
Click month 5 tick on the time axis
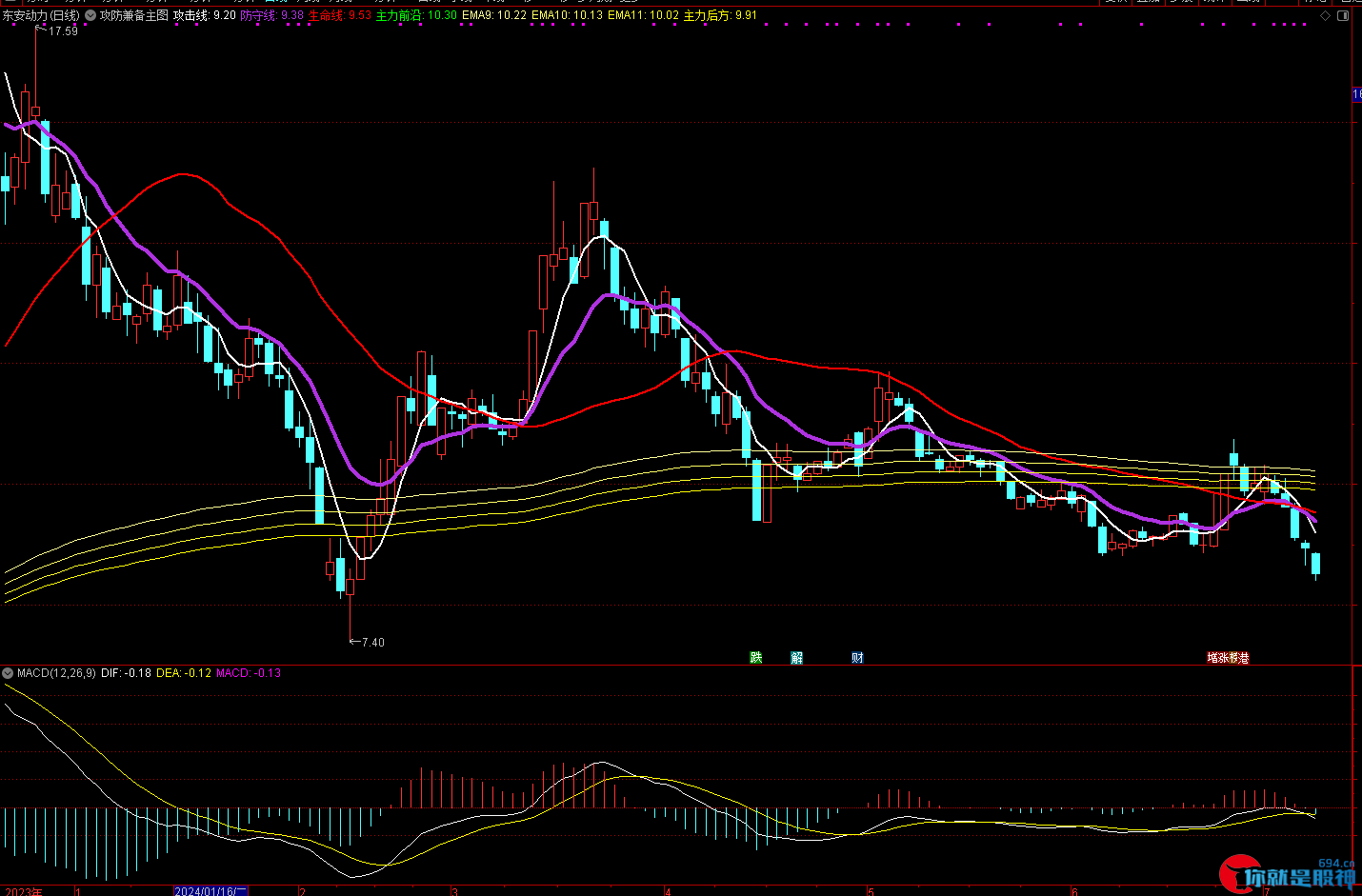tap(871, 892)
